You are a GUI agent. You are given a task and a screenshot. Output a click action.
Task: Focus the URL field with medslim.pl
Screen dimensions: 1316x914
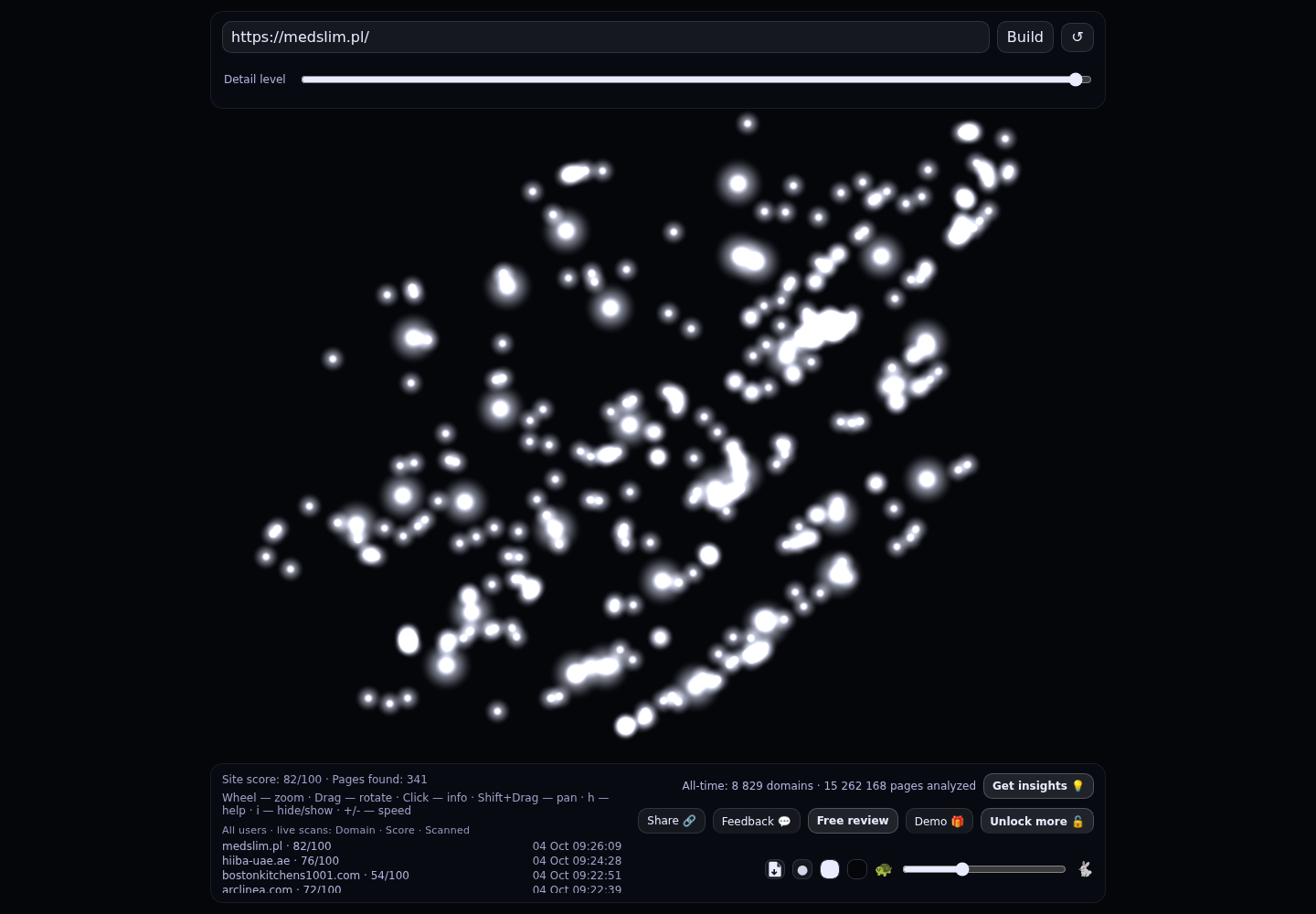tap(605, 37)
